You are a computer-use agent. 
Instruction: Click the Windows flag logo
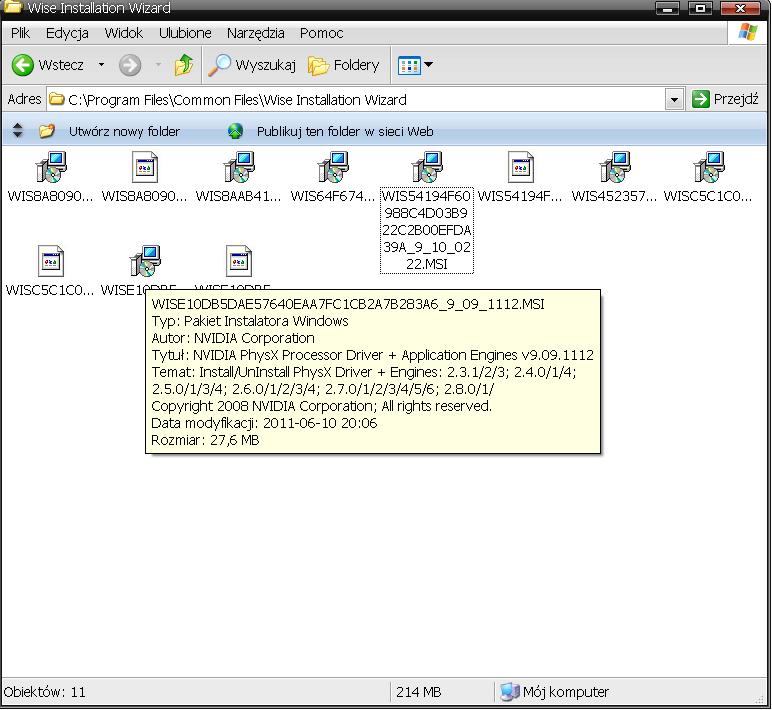point(748,32)
